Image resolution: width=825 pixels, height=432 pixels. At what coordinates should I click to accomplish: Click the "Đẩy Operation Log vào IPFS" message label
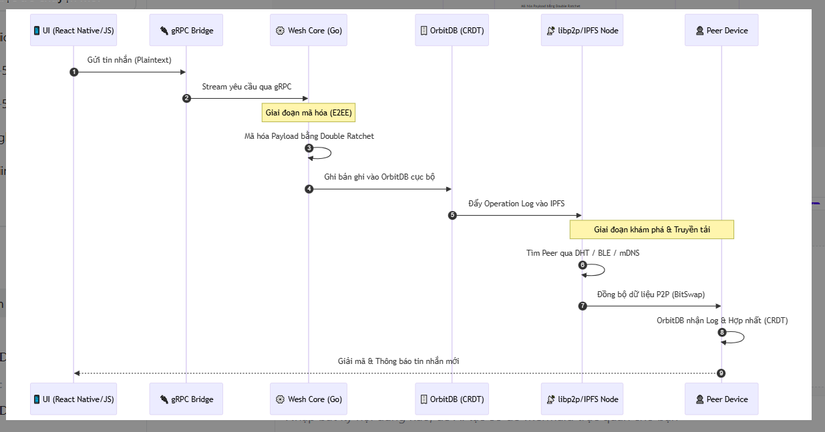pyautogui.click(x=516, y=204)
